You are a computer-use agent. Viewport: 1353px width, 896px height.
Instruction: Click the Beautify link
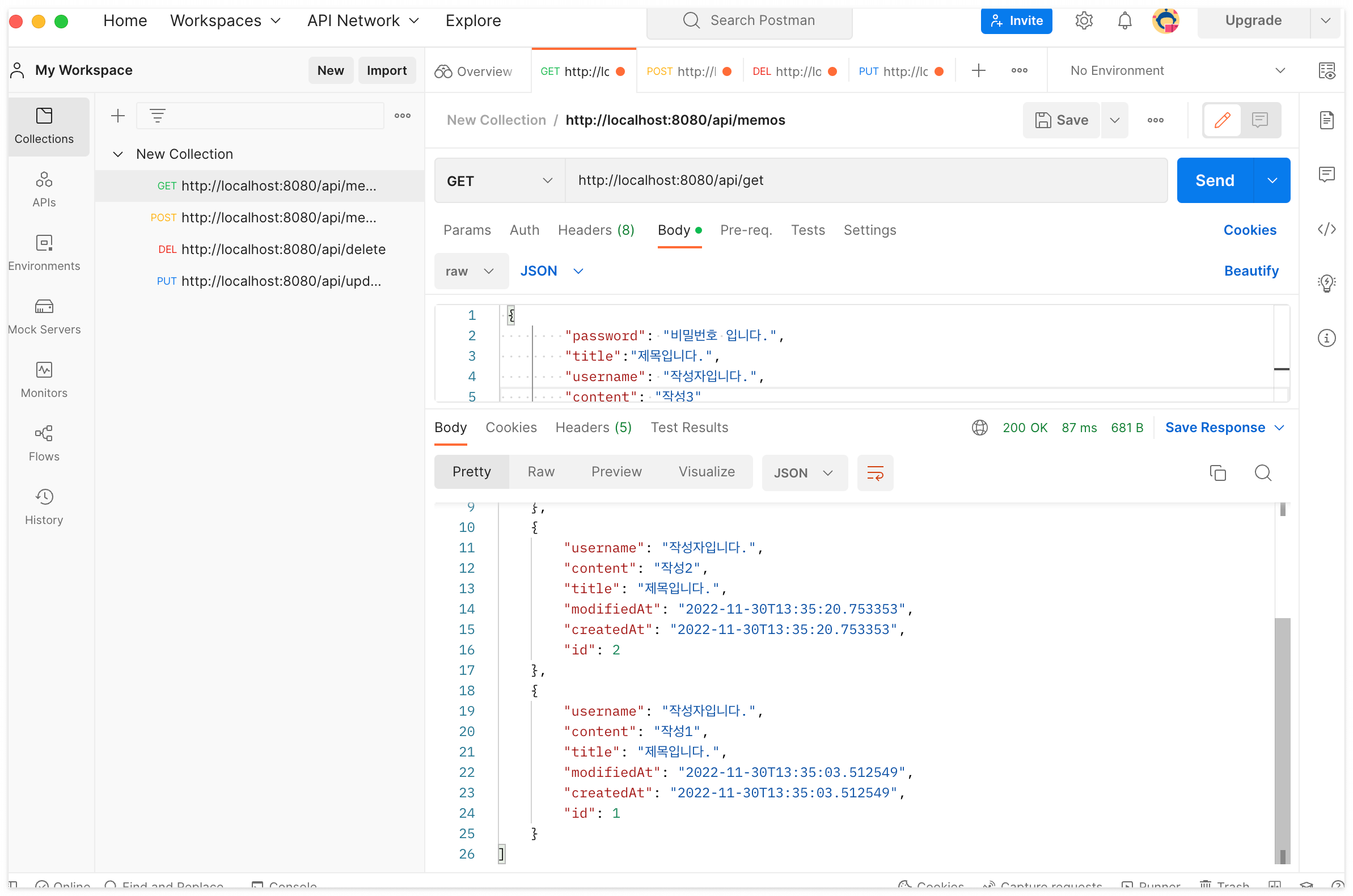(1251, 271)
